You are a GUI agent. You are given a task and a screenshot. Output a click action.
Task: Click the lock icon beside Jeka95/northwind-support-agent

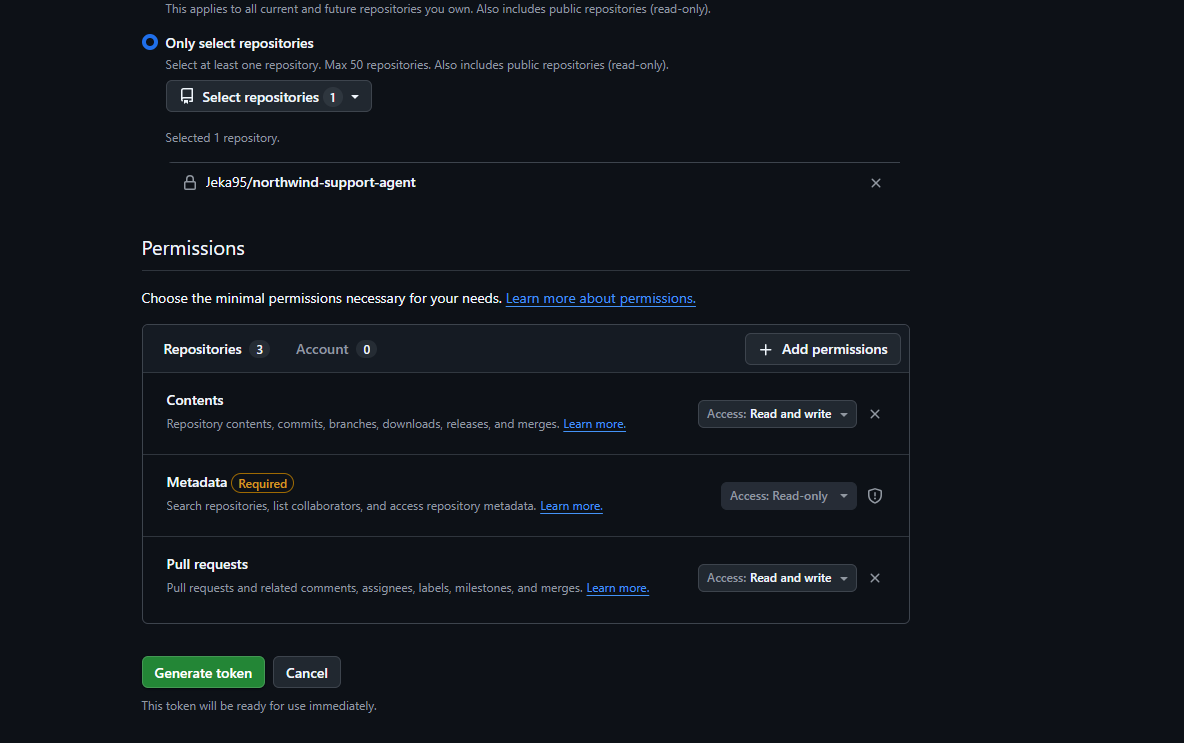[190, 183]
